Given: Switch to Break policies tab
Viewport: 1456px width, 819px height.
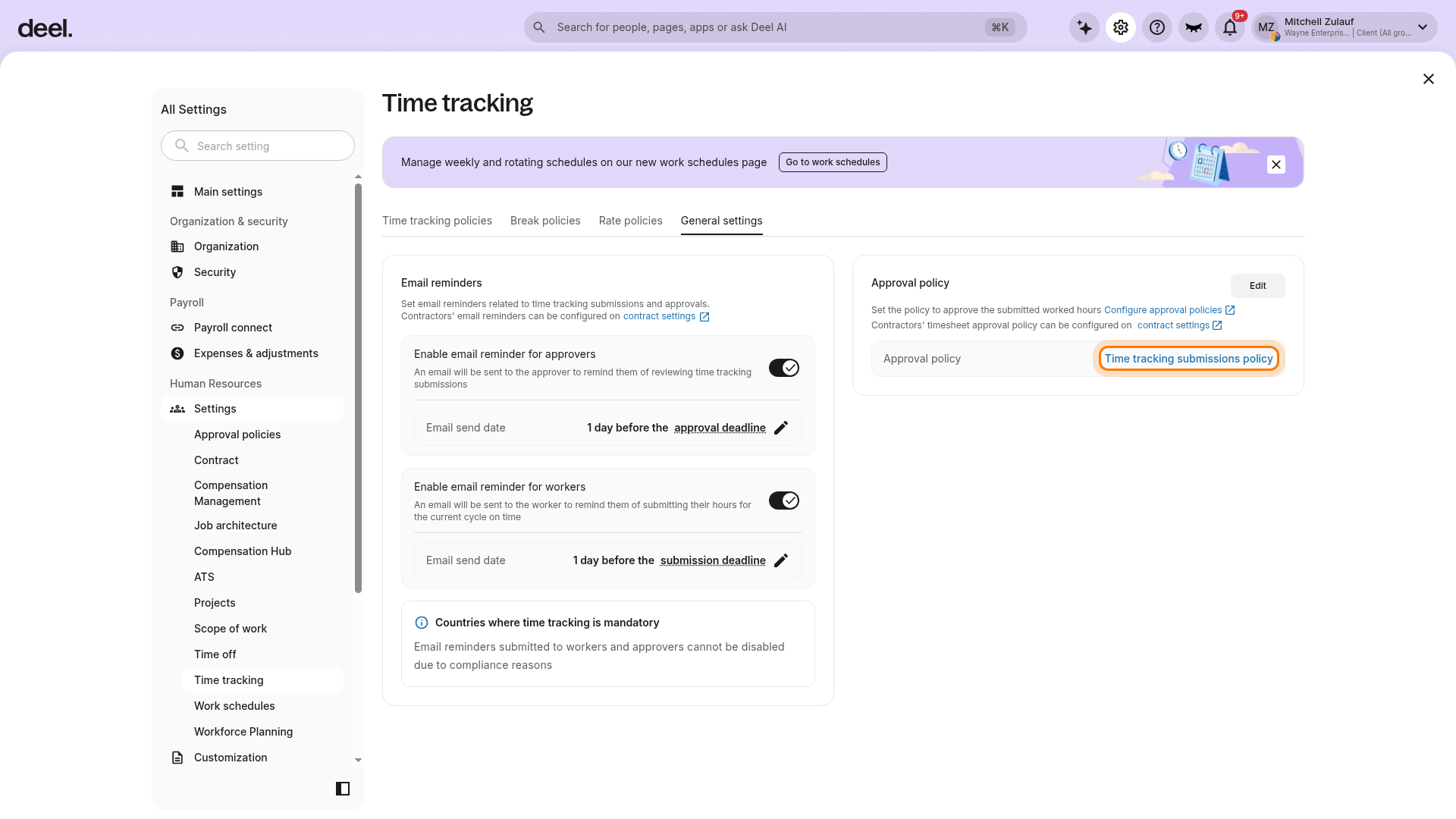Looking at the screenshot, I should [545, 221].
